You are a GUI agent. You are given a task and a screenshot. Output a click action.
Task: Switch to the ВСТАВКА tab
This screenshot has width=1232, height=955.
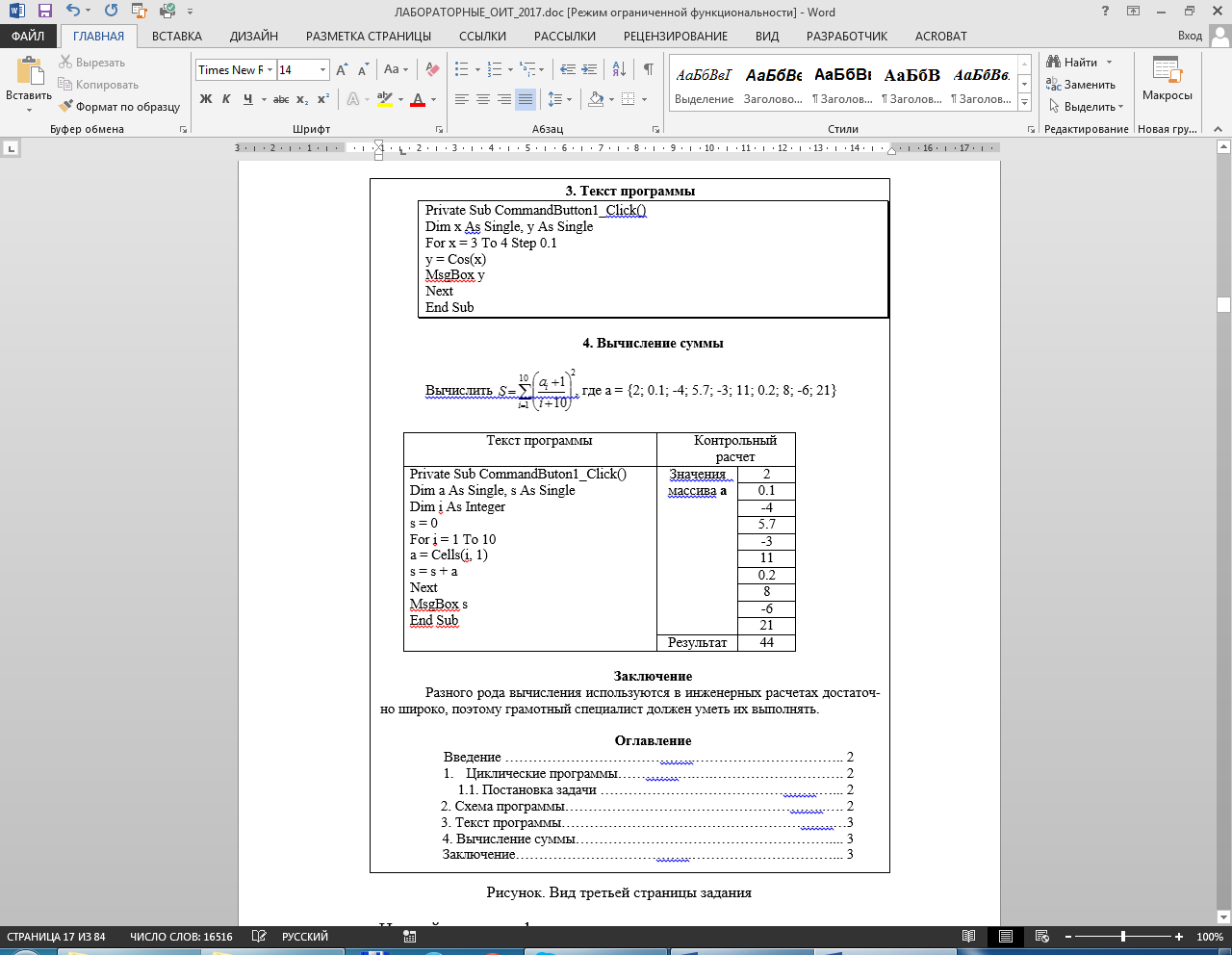click(177, 36)
